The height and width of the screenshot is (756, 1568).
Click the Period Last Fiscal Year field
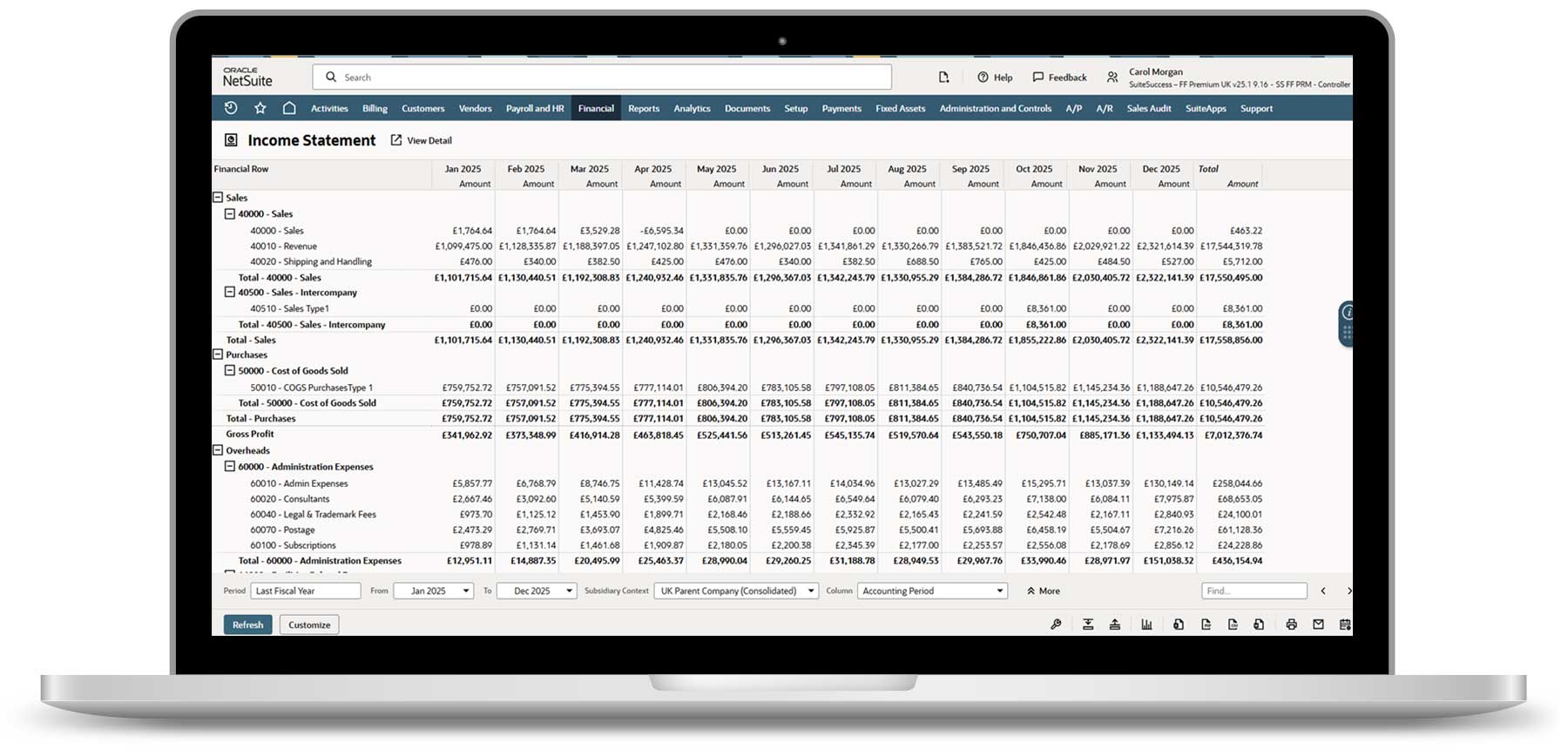pyautogui.click(x=306, y=591)
